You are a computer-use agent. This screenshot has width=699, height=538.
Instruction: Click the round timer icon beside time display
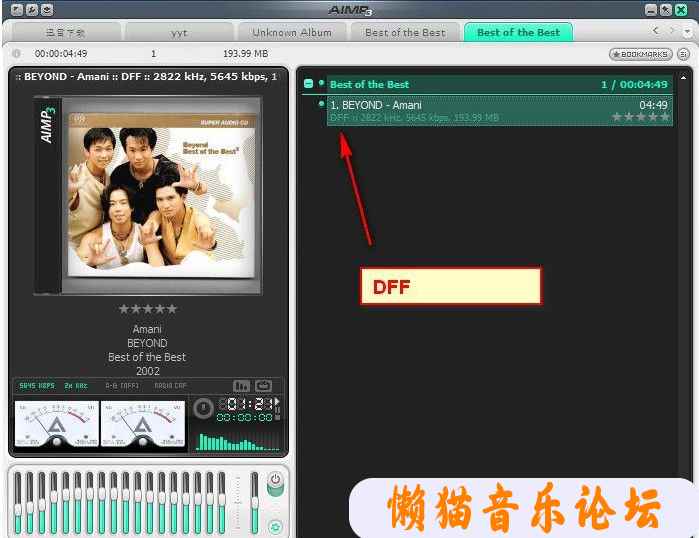coord(203,408)
